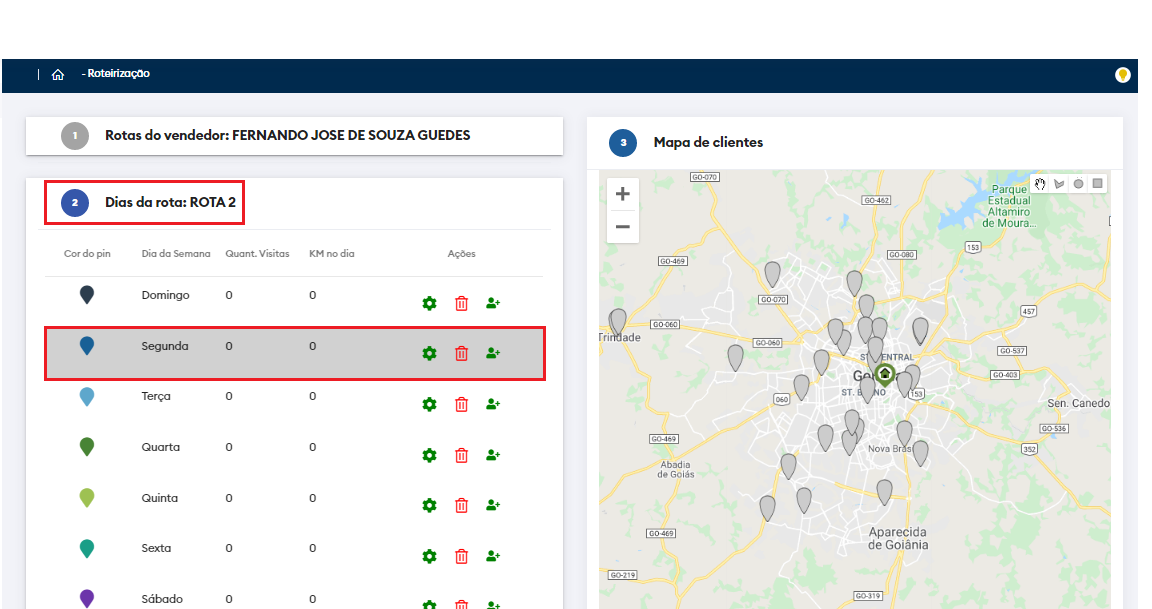Add client to Sexta route

point(492,556)
